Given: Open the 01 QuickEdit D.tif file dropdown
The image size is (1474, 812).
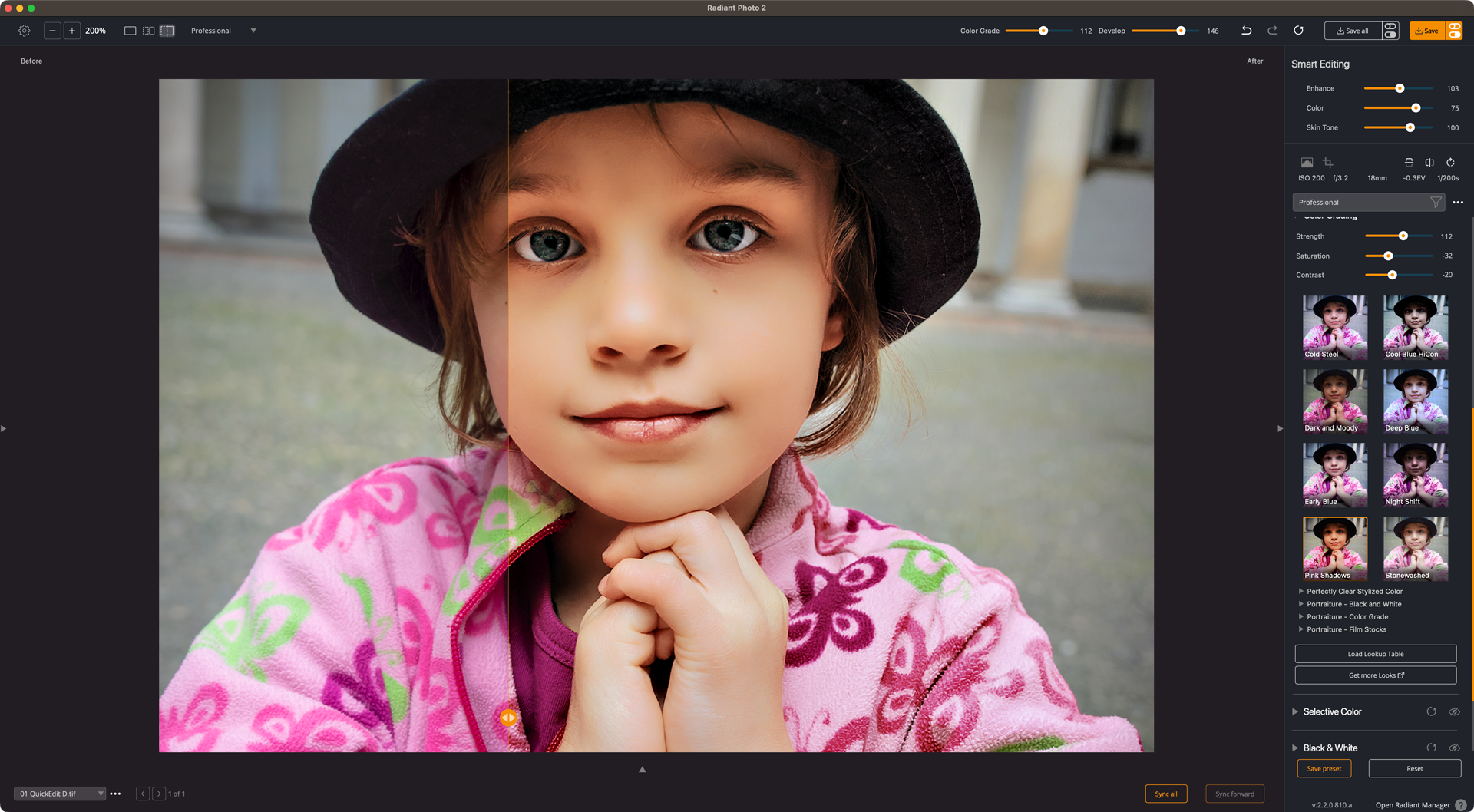Looking at the screenshot, I should click(x=101, y=793).
